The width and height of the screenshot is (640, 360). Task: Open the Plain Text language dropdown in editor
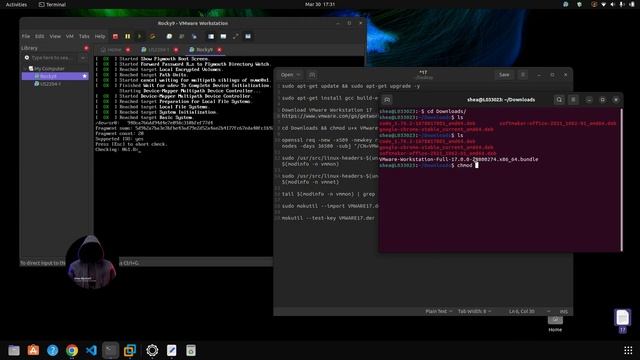439,311
